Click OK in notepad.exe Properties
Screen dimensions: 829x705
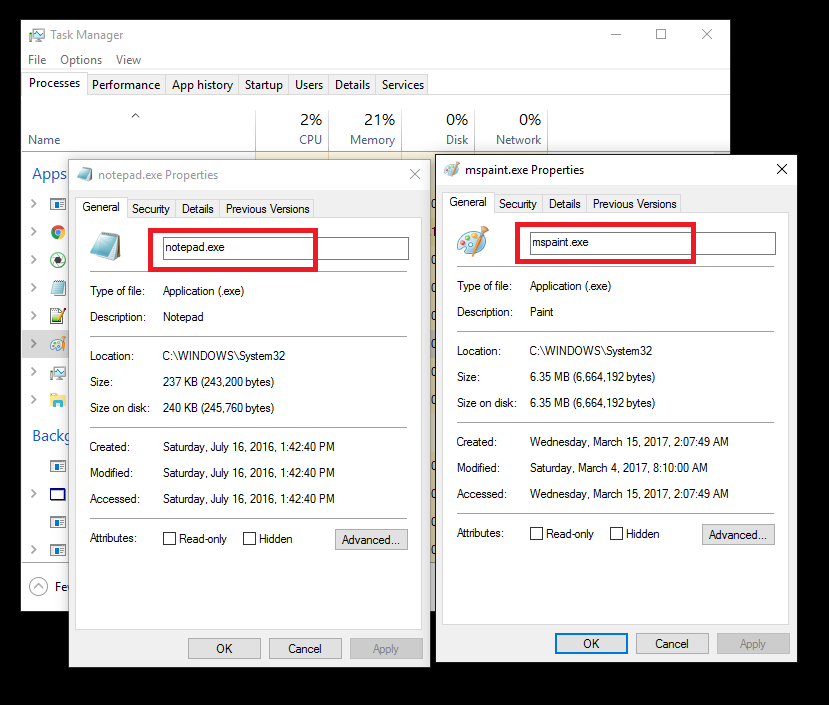pyautogui.click(x=224, y=648)
